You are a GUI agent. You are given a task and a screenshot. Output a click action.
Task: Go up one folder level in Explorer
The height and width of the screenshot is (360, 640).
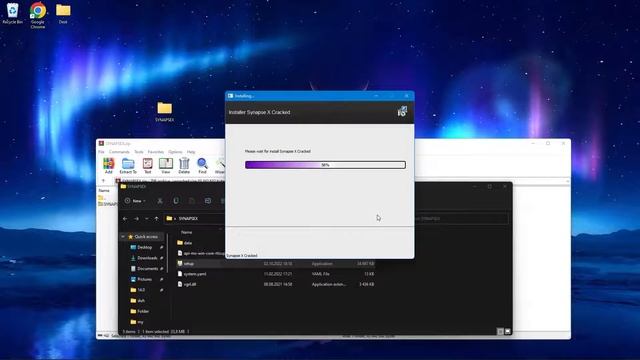point(156,219)
